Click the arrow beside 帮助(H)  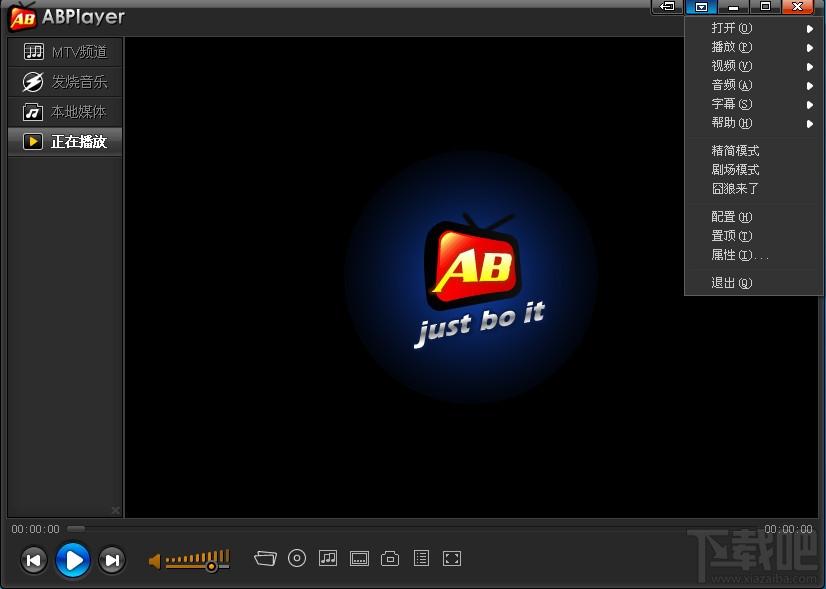point(810,124)
